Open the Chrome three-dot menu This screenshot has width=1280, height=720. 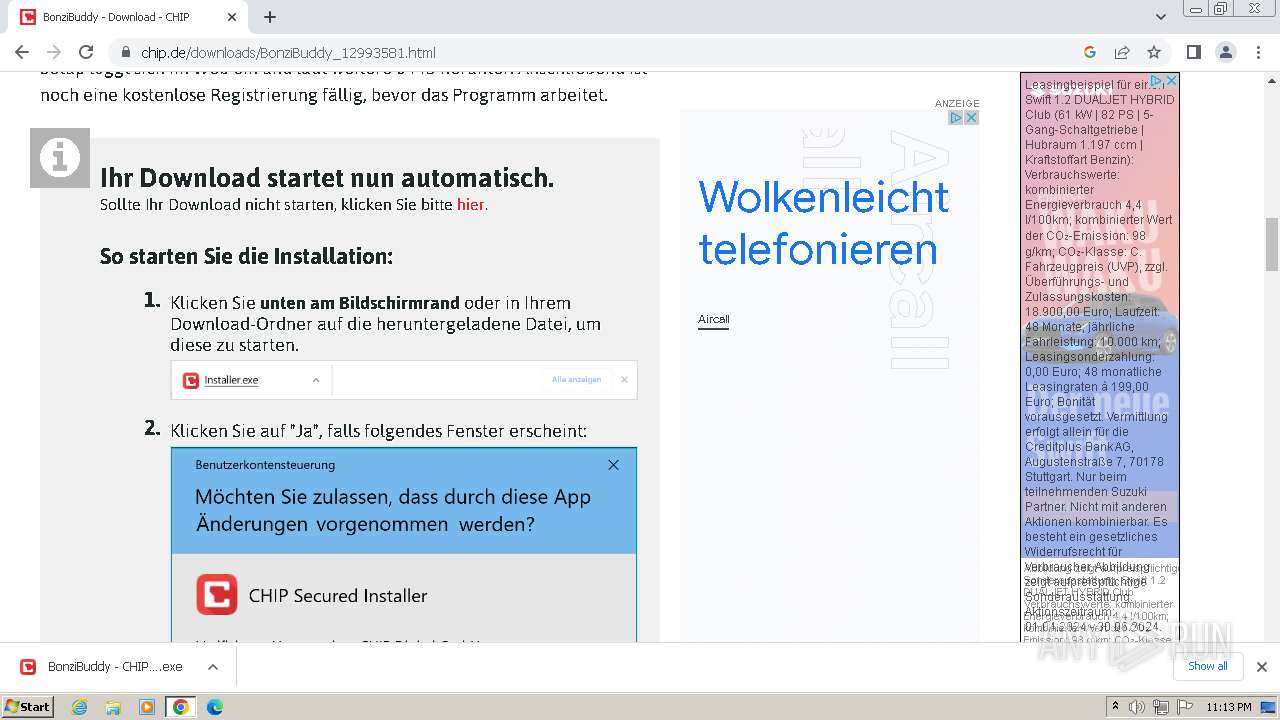tap(1258, 52)
